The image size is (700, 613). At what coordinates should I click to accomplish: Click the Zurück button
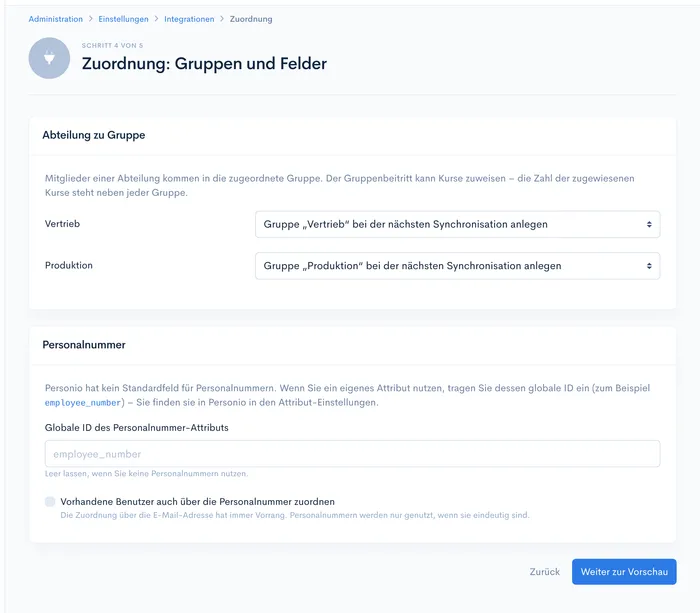(545, 571)
